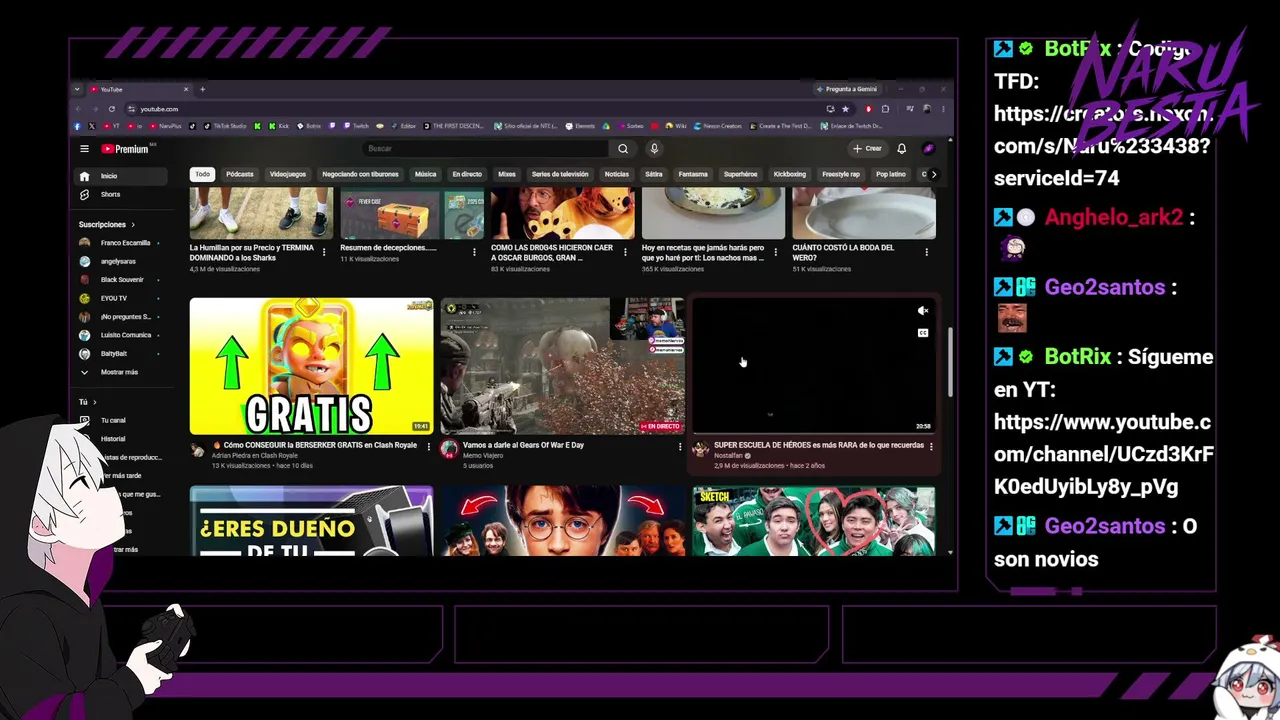Select the Videojuegos filter chip
Viewport: 1280px width, 720px height.
pos(288,174)
